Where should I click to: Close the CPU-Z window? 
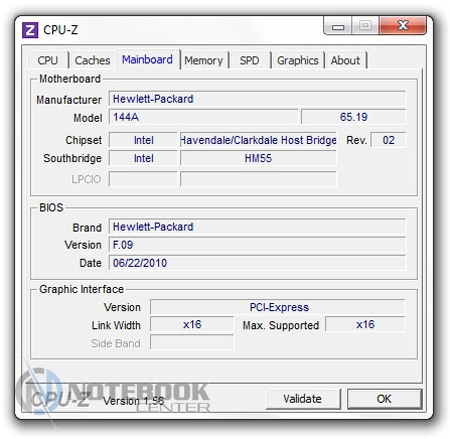[403, 25]
